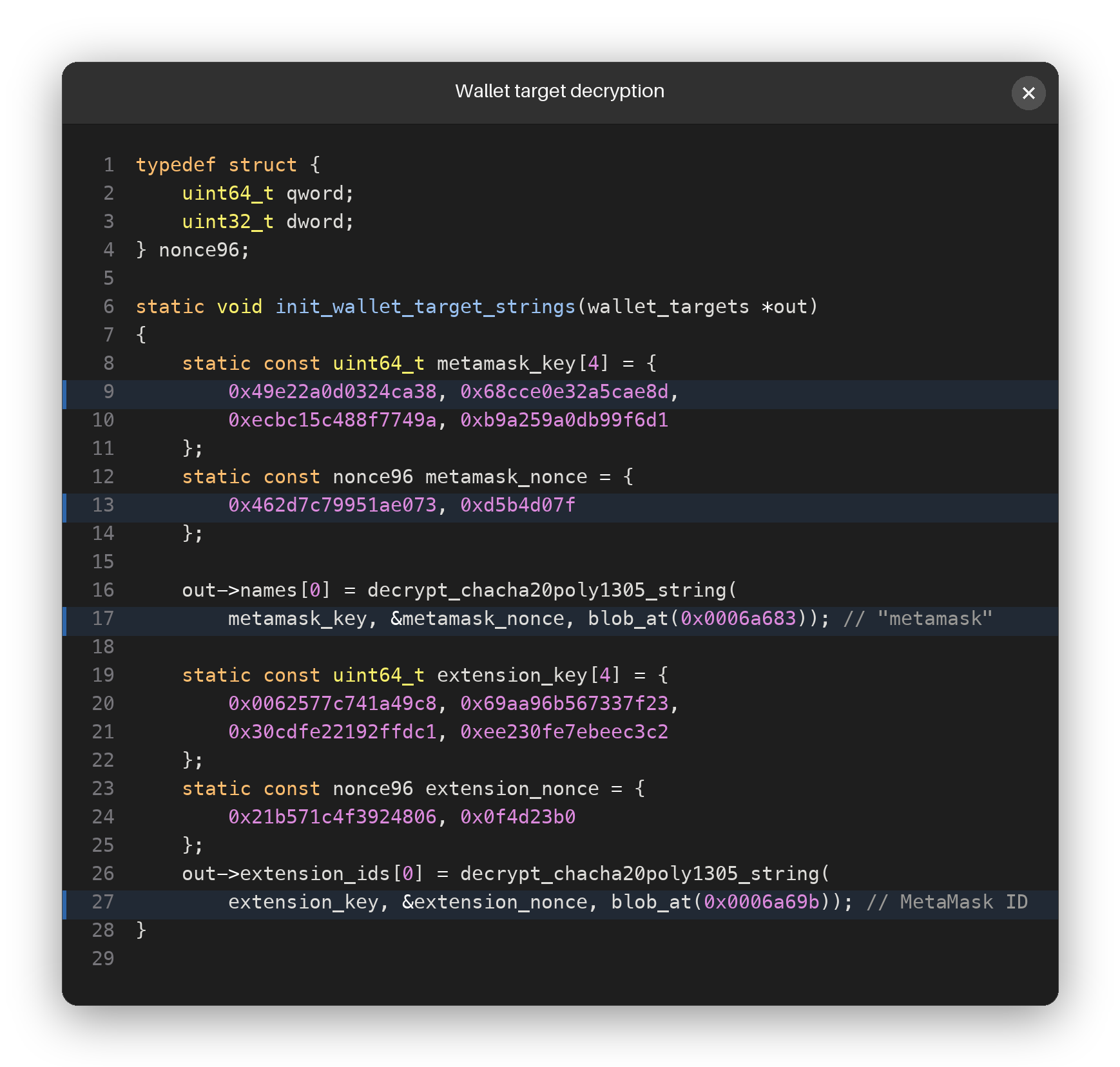Select line number 9 in the gutter
This screenshot has height=1067, width=1120.
click(108, 392)
